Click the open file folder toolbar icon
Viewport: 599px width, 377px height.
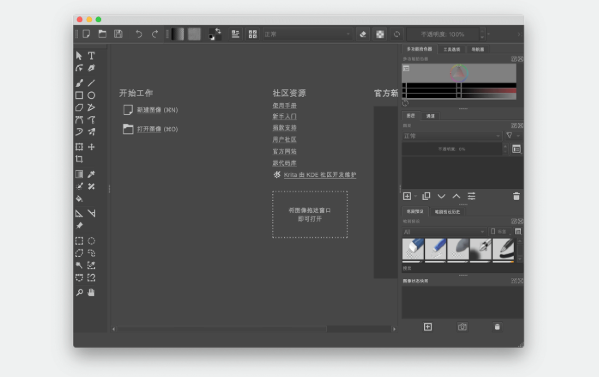[x=102, y=34]
